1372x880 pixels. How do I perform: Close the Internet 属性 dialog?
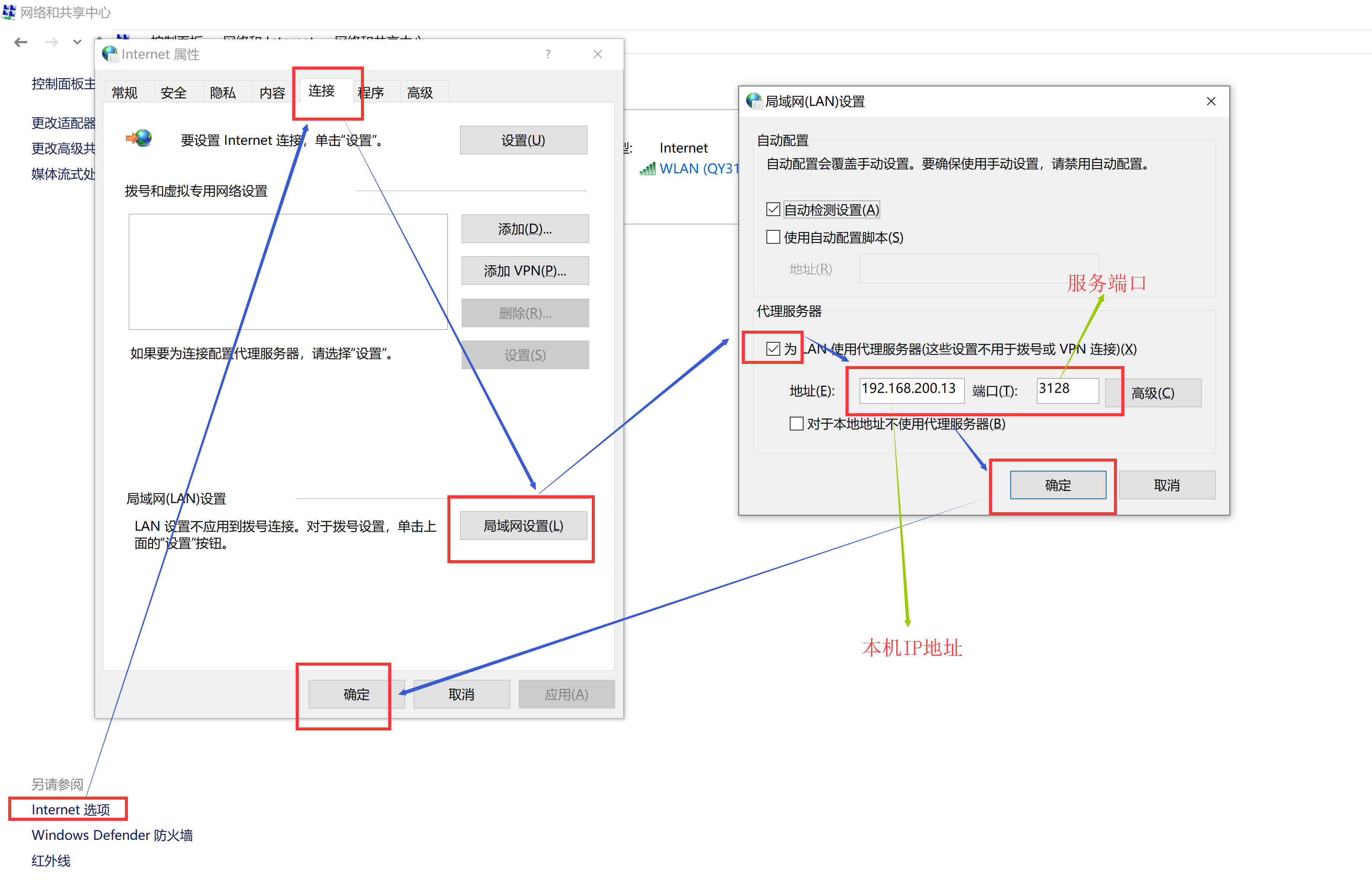tap(598, 54)
